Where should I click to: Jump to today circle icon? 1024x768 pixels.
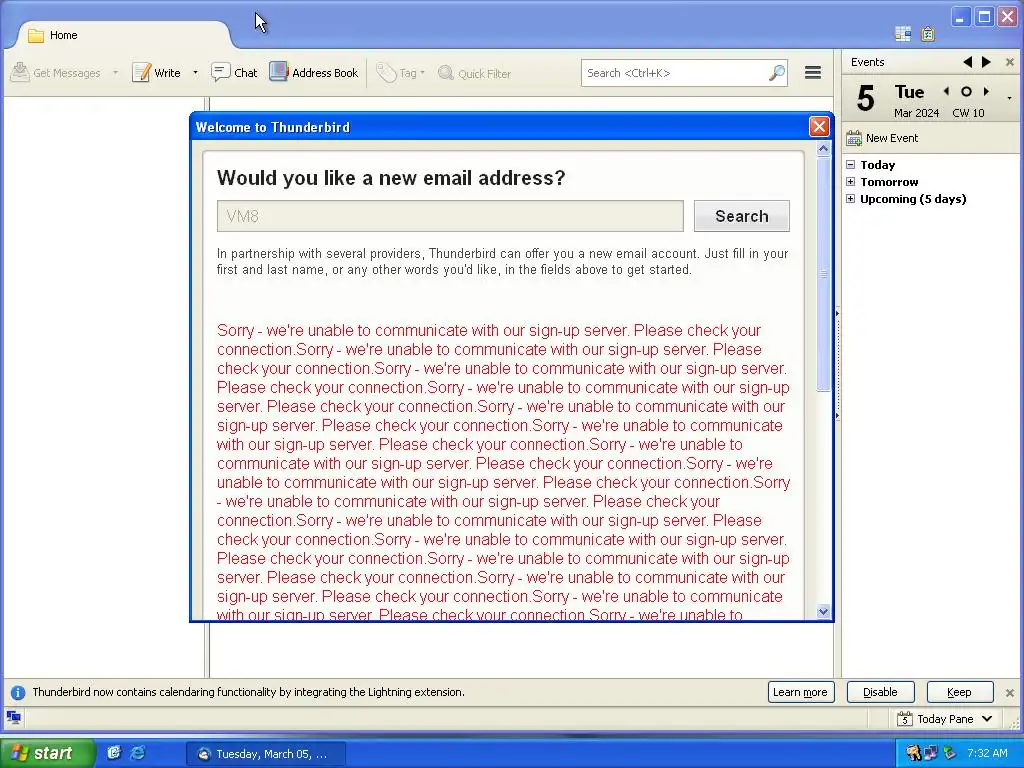tap(967, 91)
